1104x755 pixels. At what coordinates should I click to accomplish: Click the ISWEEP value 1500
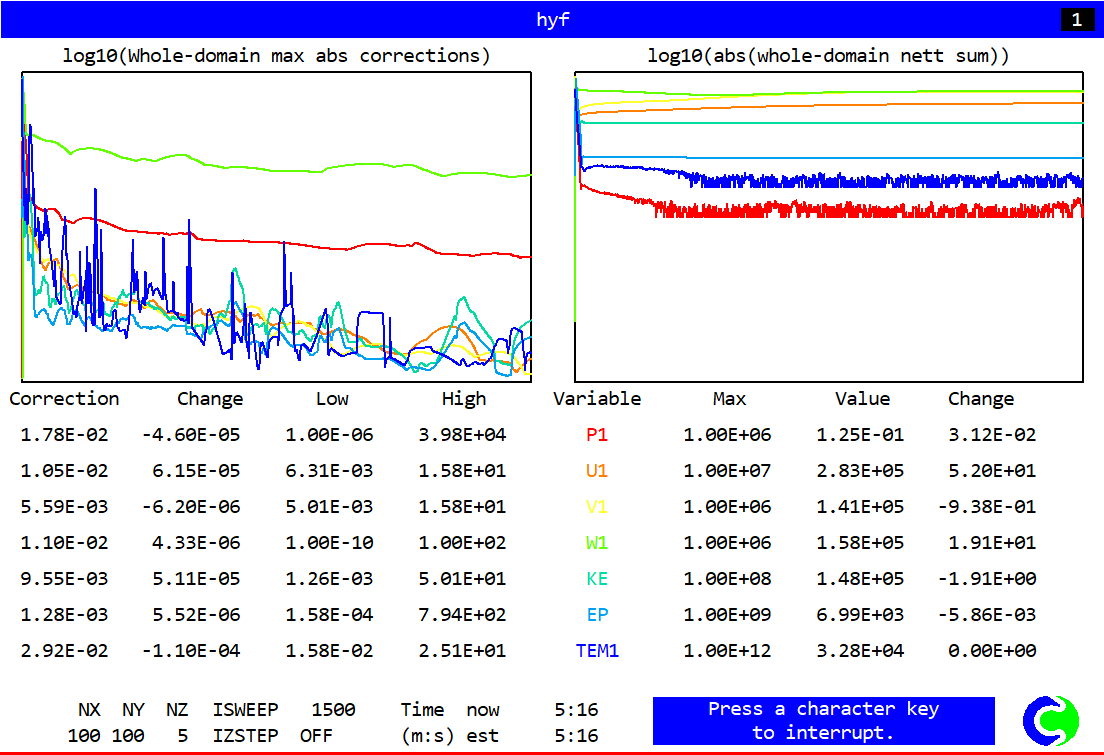pyautogui.click(x=333, y=710)
